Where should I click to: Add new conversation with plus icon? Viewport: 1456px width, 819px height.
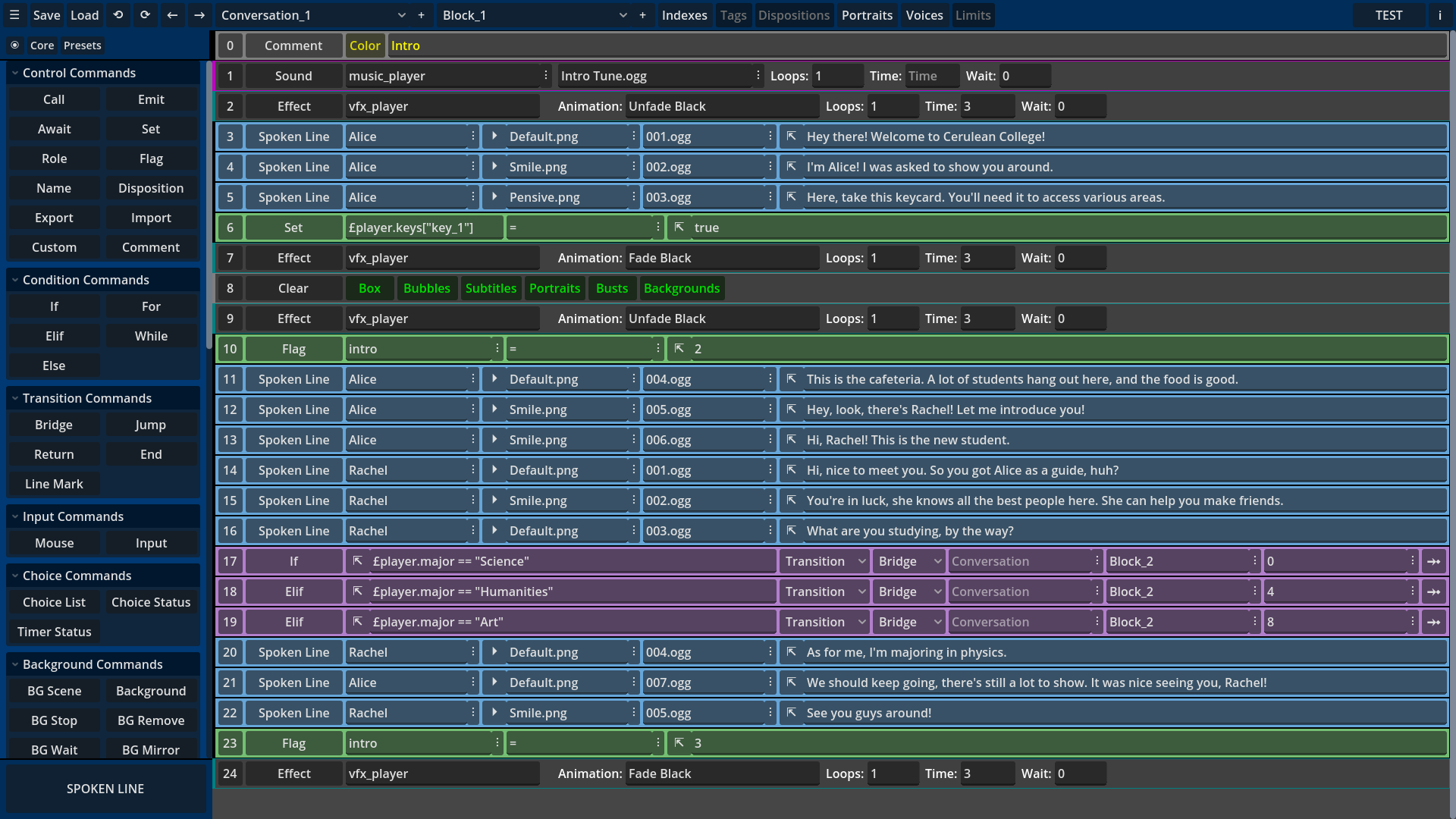pos(421,15)
